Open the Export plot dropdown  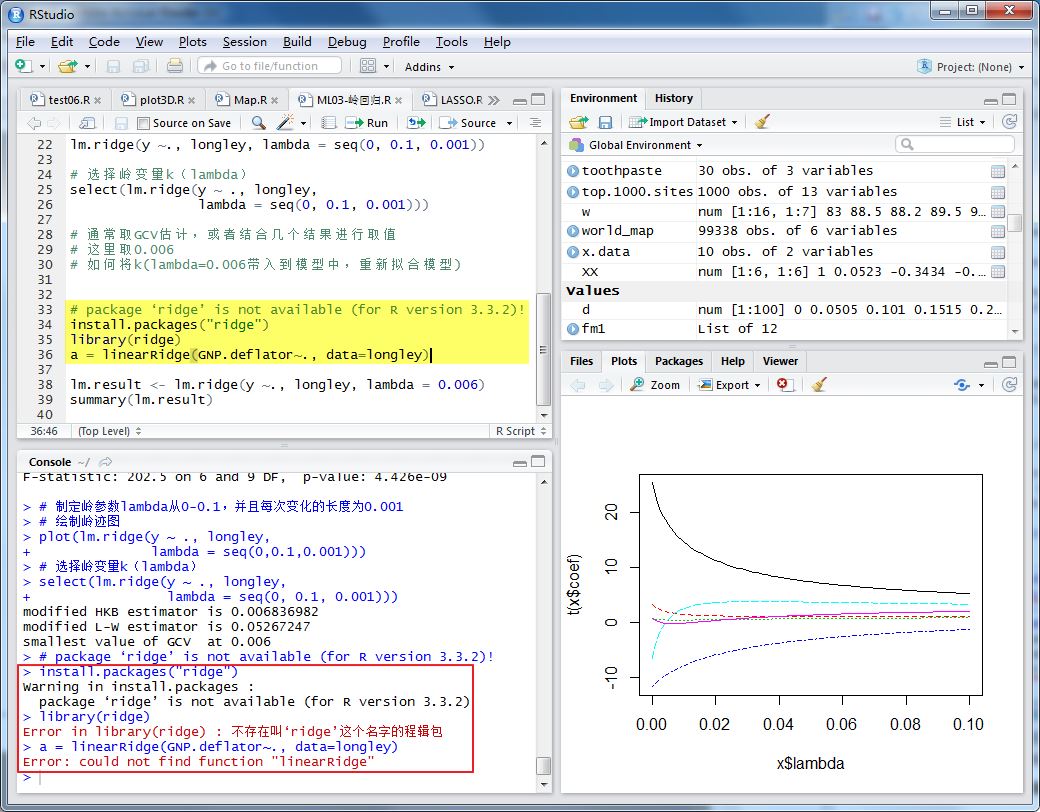click(732, 385)
